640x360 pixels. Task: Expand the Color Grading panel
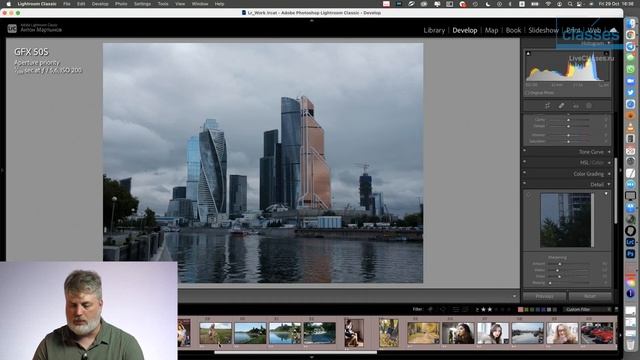tap(609, 174)
